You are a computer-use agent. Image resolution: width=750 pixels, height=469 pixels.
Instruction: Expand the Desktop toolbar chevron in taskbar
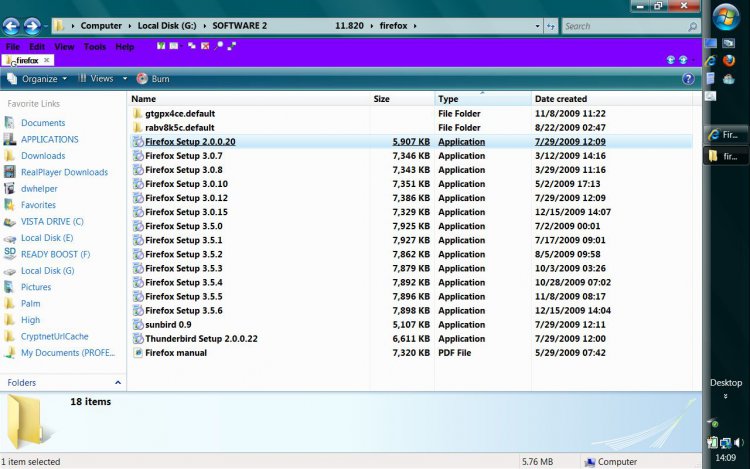click(726, 396)
